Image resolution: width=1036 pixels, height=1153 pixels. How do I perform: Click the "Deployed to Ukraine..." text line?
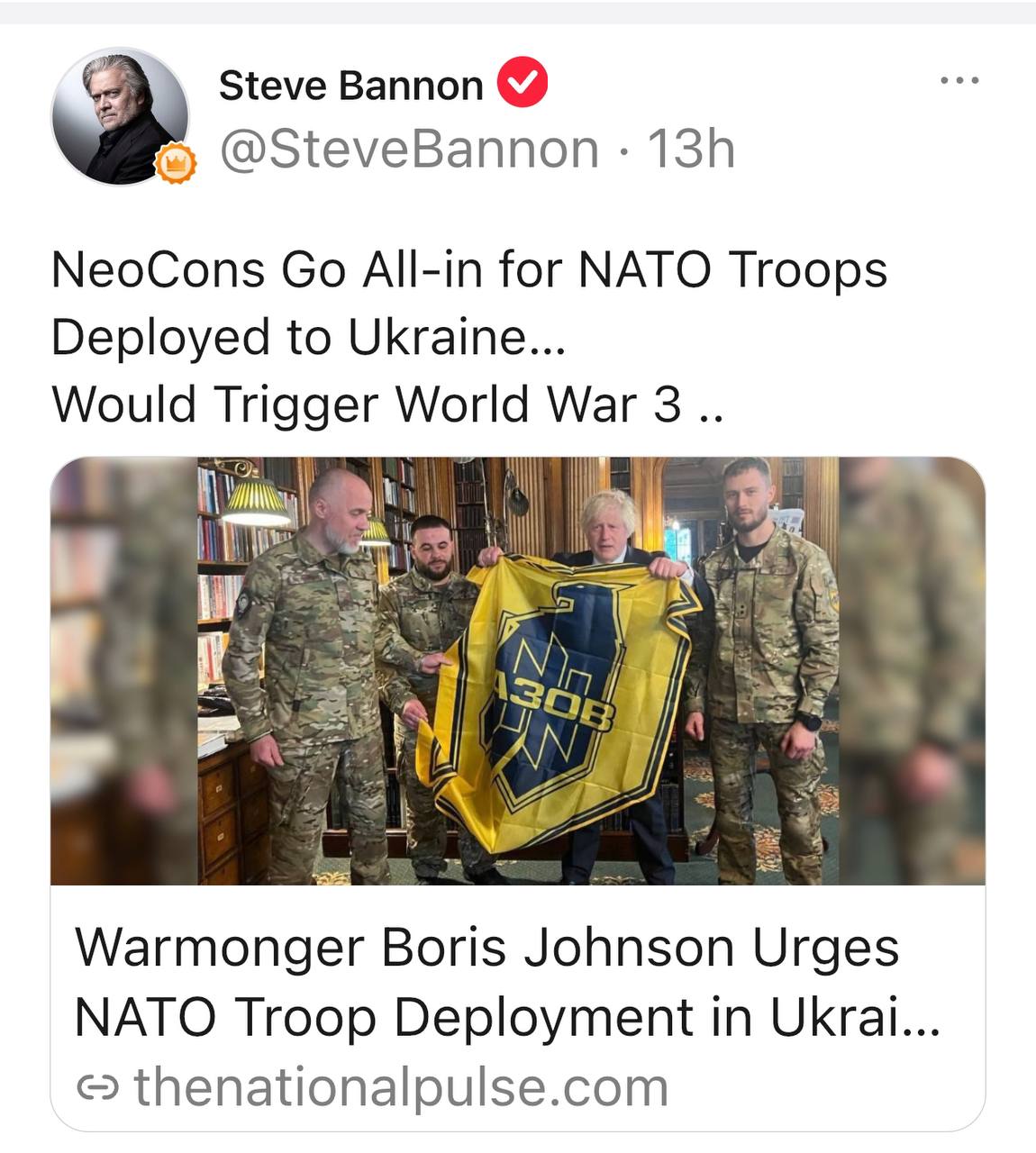click(x=308, y=338)
